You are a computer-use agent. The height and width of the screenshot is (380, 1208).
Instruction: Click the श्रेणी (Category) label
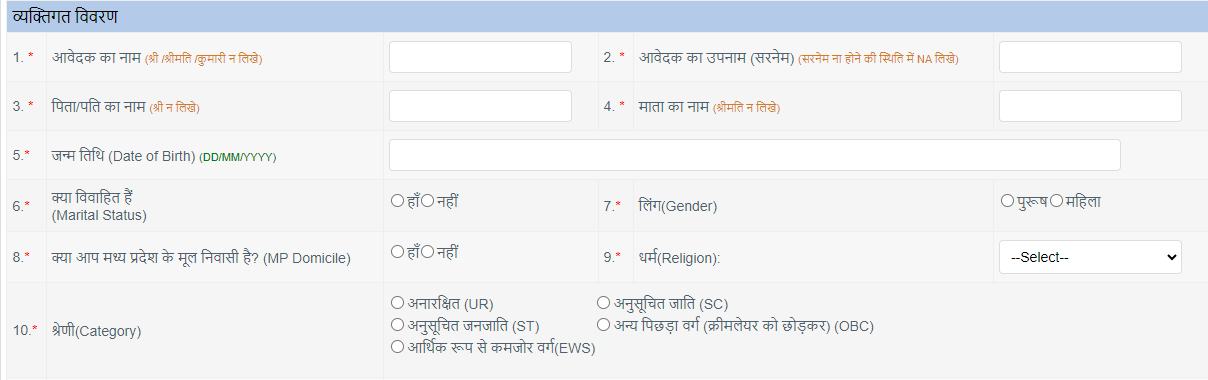(97, 329)
